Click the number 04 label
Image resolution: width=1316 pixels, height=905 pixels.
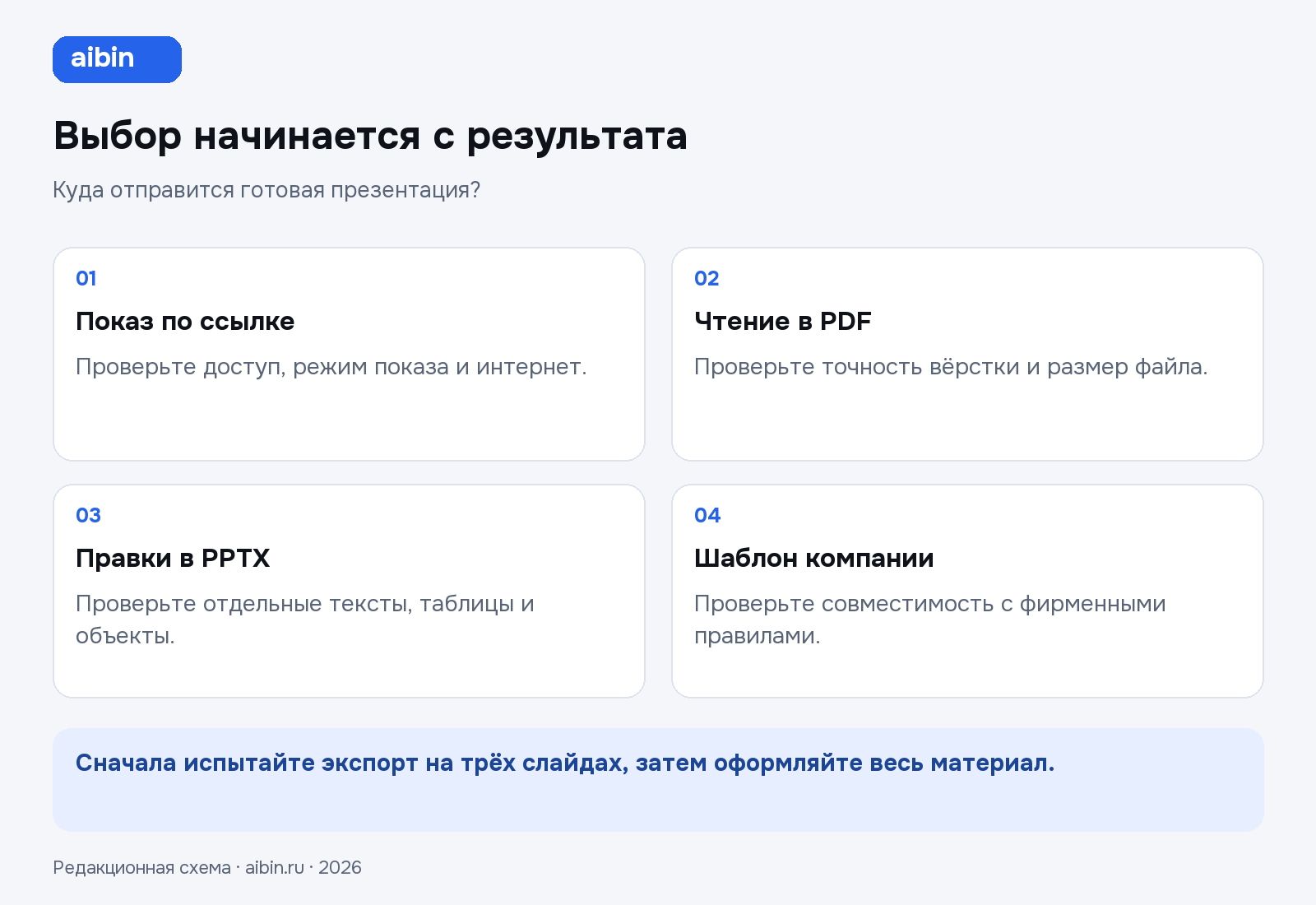tap(707, 515)
